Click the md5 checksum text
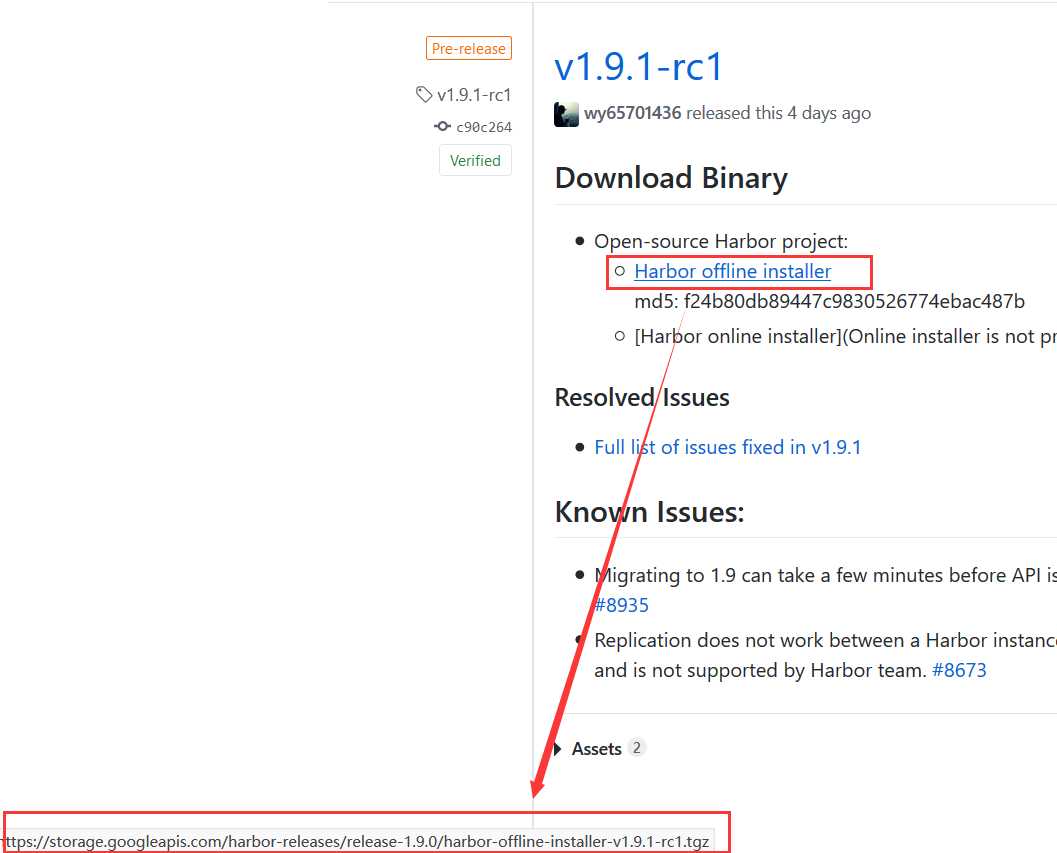The height and width of the screenshot is (853, 1057). pyautogui.click(x=829, y=301)
